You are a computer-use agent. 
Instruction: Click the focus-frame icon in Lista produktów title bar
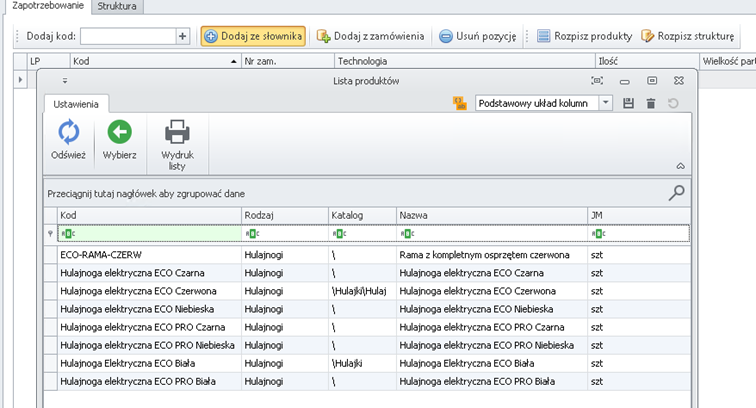click(x=596, y=80)
